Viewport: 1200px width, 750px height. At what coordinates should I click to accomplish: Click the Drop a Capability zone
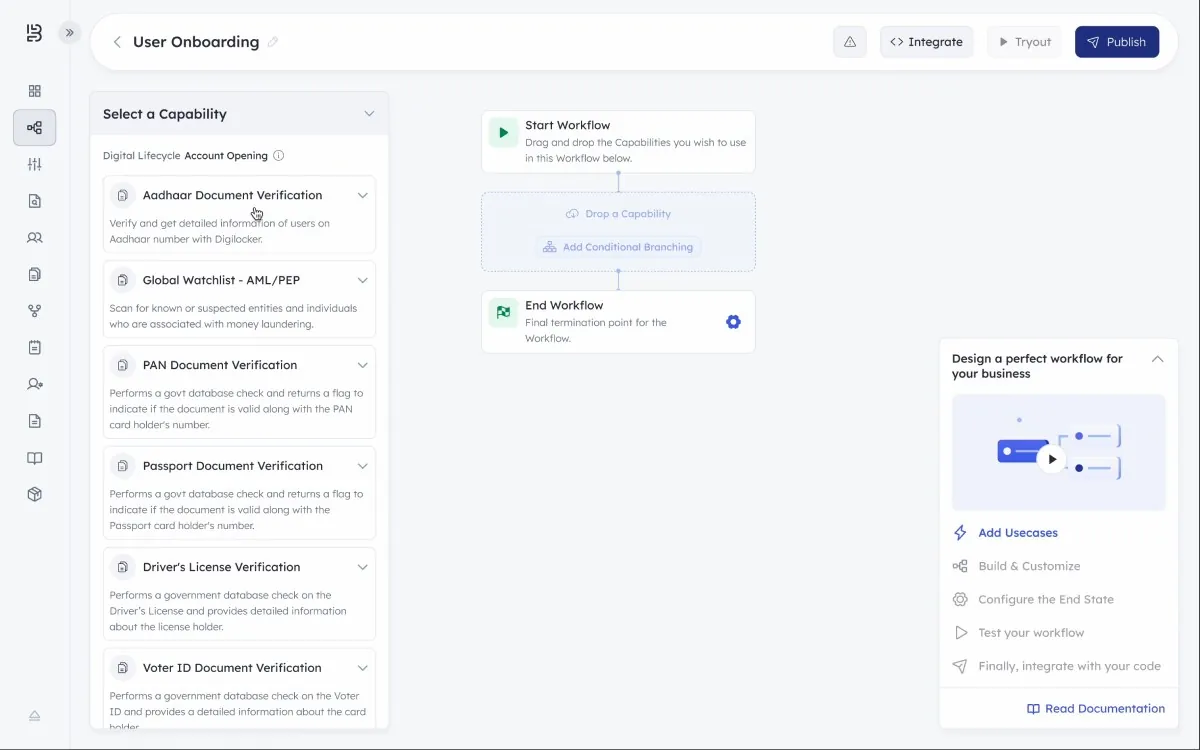coord(618,214)
